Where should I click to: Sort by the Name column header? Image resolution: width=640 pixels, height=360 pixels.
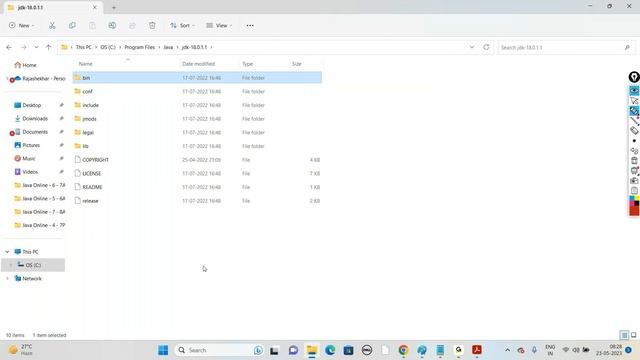(x=86, y=64)
